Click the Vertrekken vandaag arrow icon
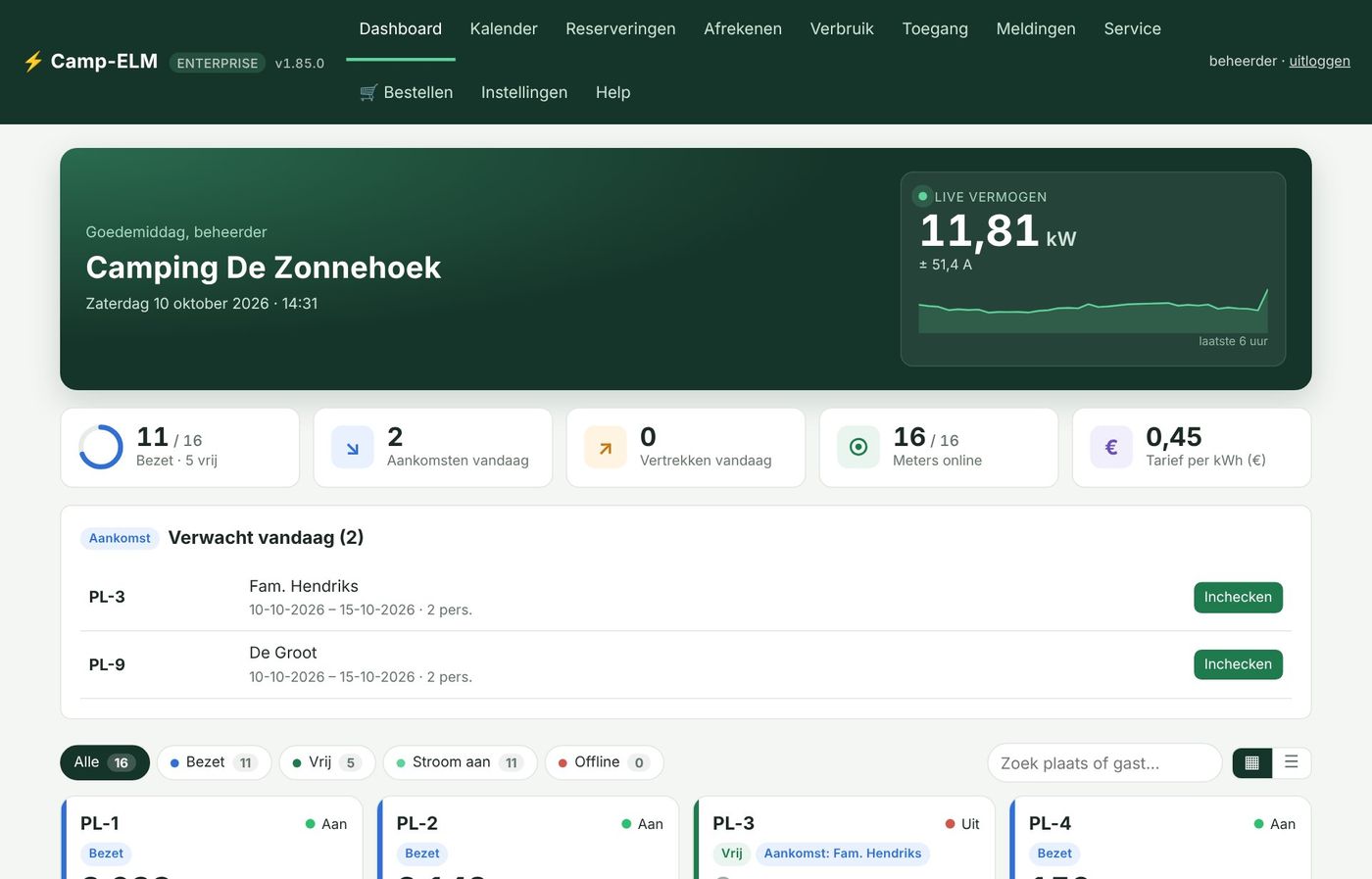 (606, 448)
